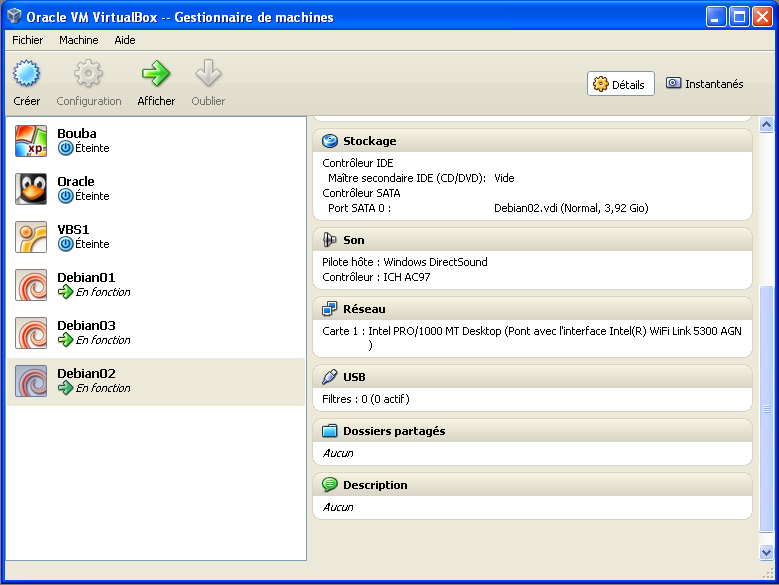The width and height of the screenshot is (779, 585).
Task: Click the Contrôleur SATA label
Action: point(361,193)
